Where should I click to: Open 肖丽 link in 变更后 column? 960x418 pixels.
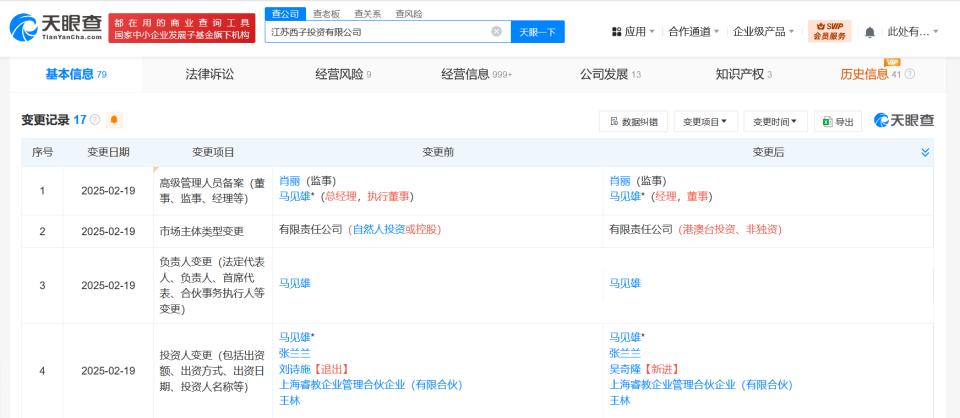tap(620, 181)
